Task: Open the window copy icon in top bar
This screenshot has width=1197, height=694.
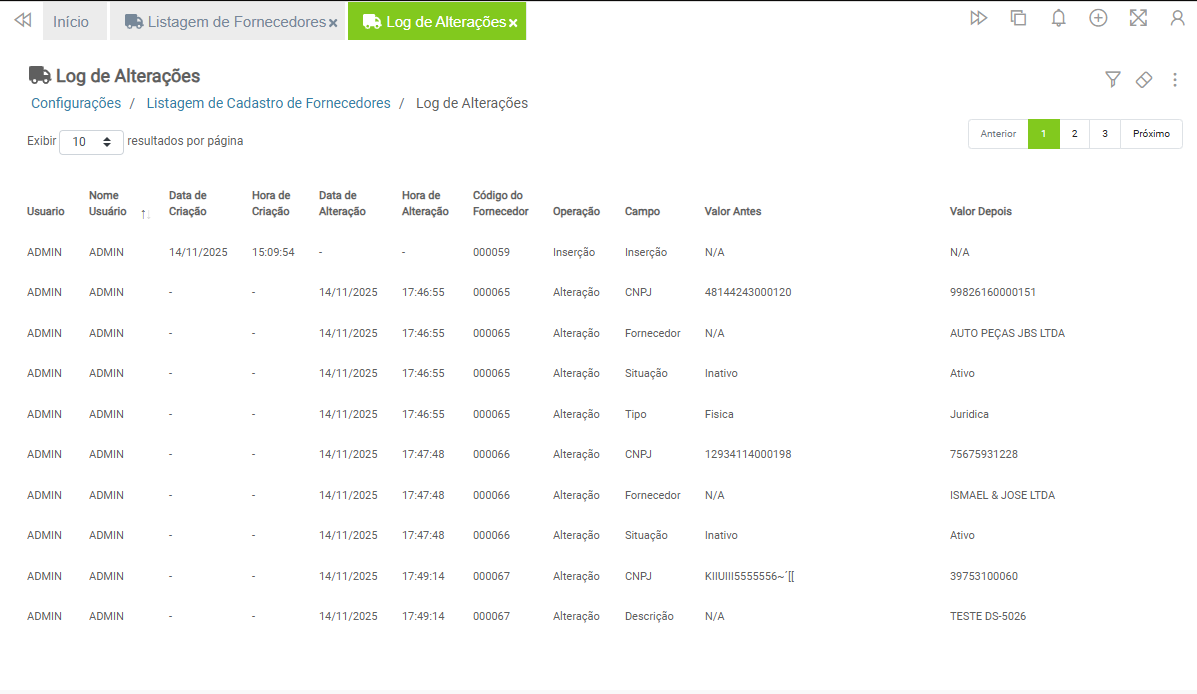Action: pyautogui.click(x=1018, y=18)
